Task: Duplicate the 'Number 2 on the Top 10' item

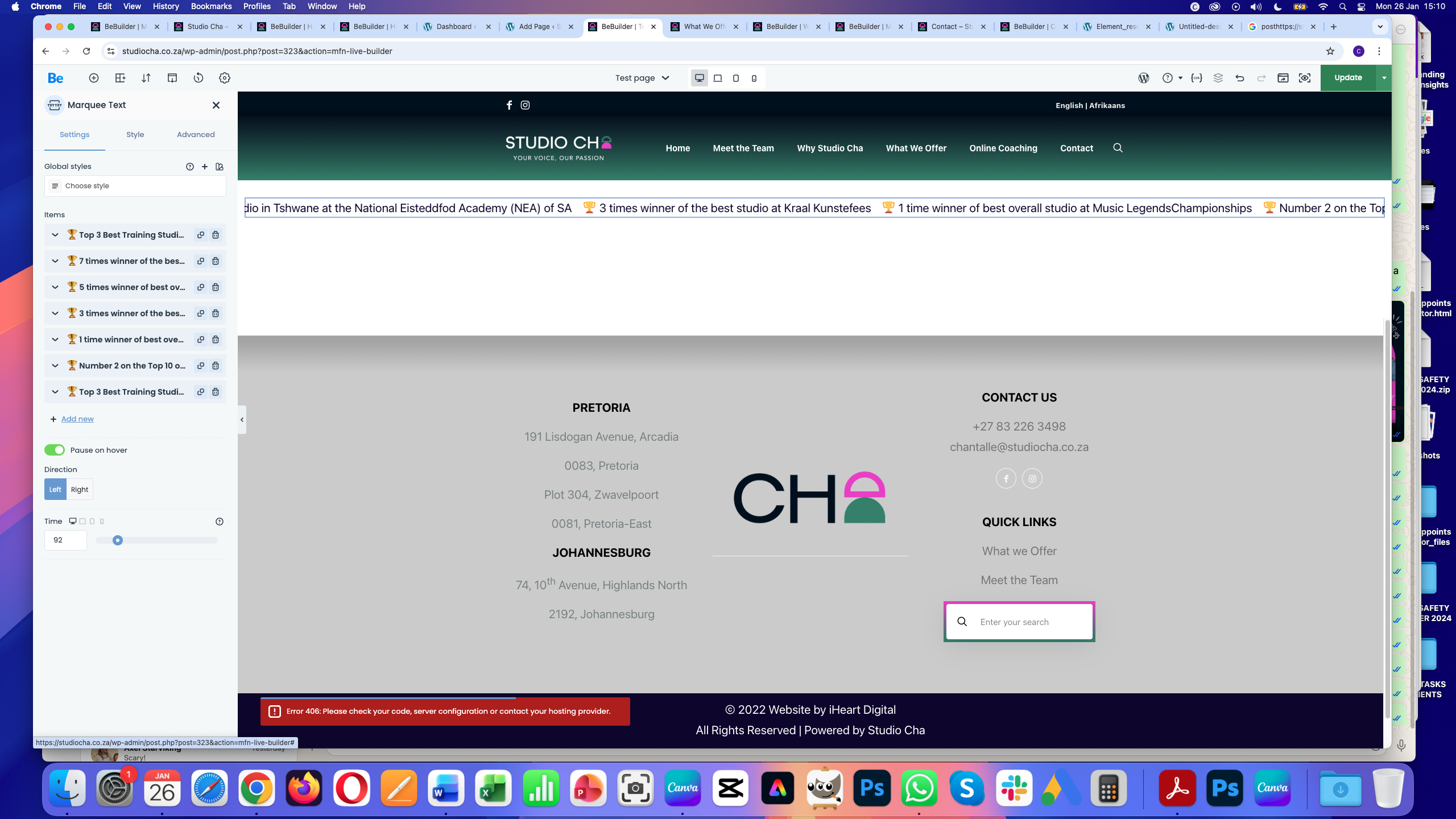Action: (201, 366)
